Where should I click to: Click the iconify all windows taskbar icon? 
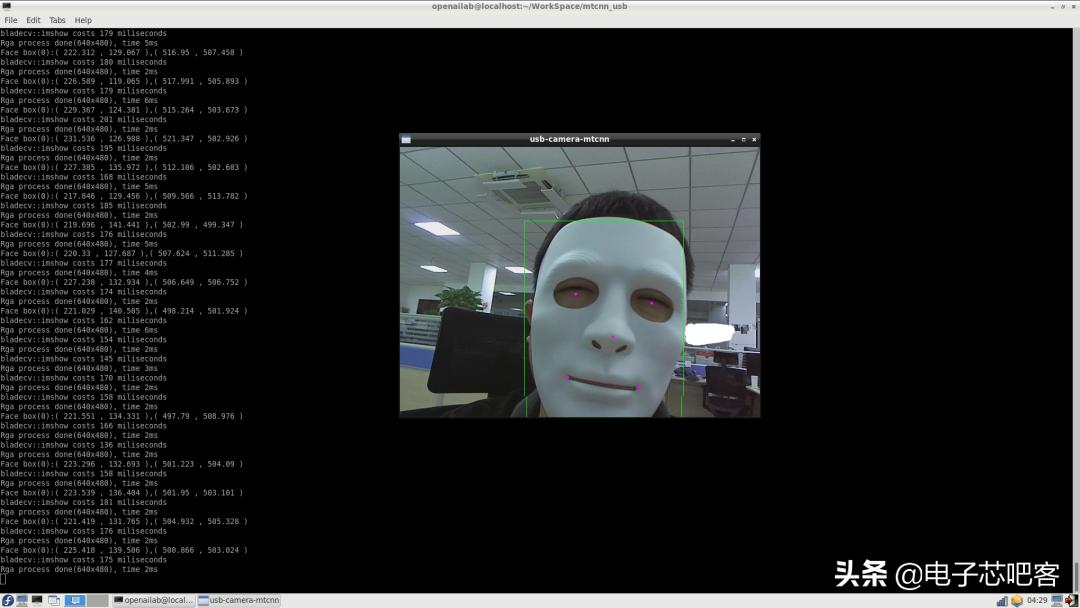(54, 600)
